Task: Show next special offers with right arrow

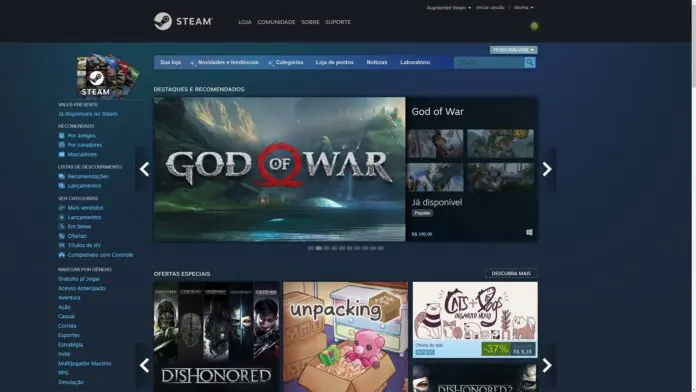Action: point(547,365)
